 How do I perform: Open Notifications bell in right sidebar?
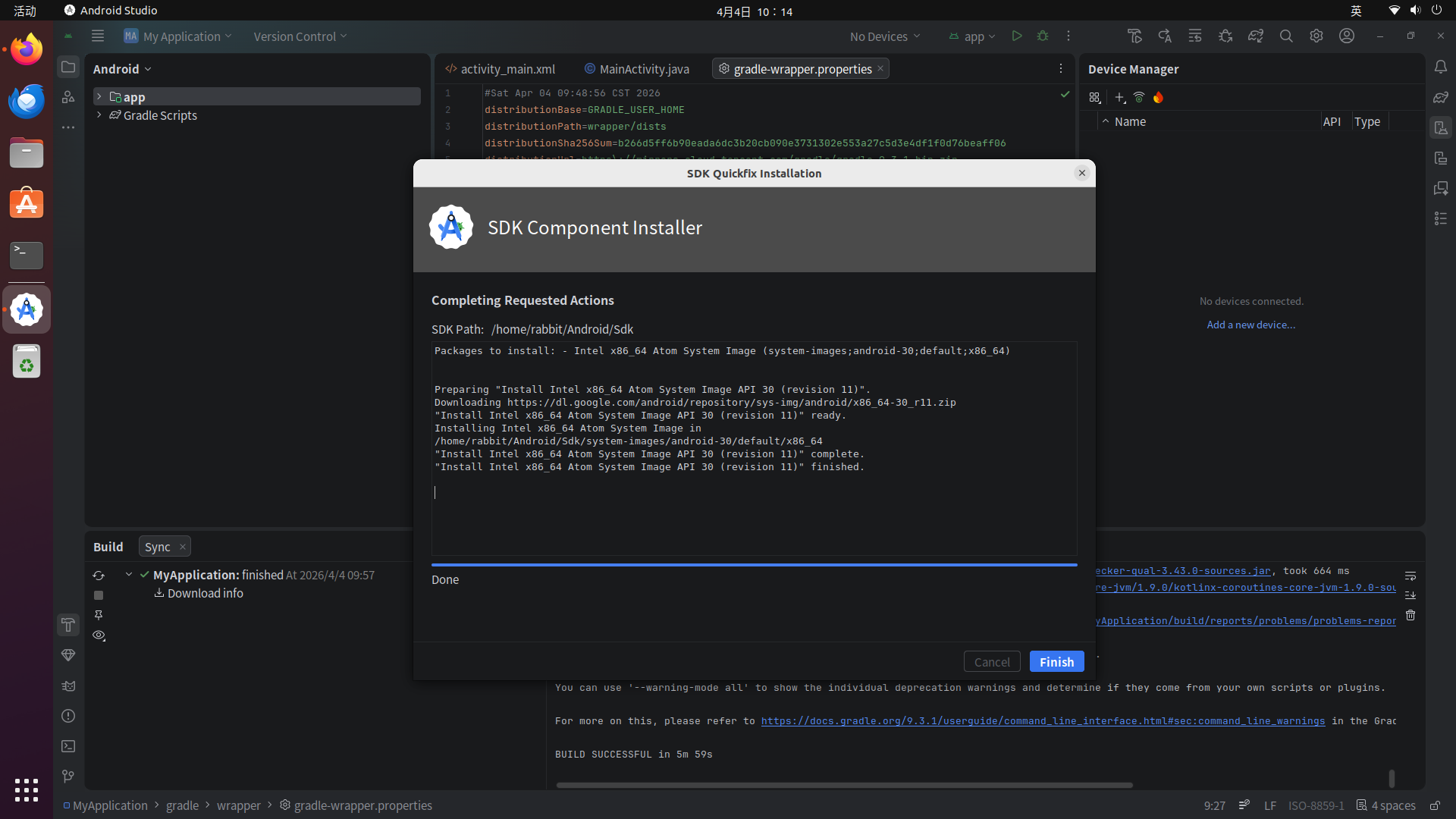coord(1441,67)
